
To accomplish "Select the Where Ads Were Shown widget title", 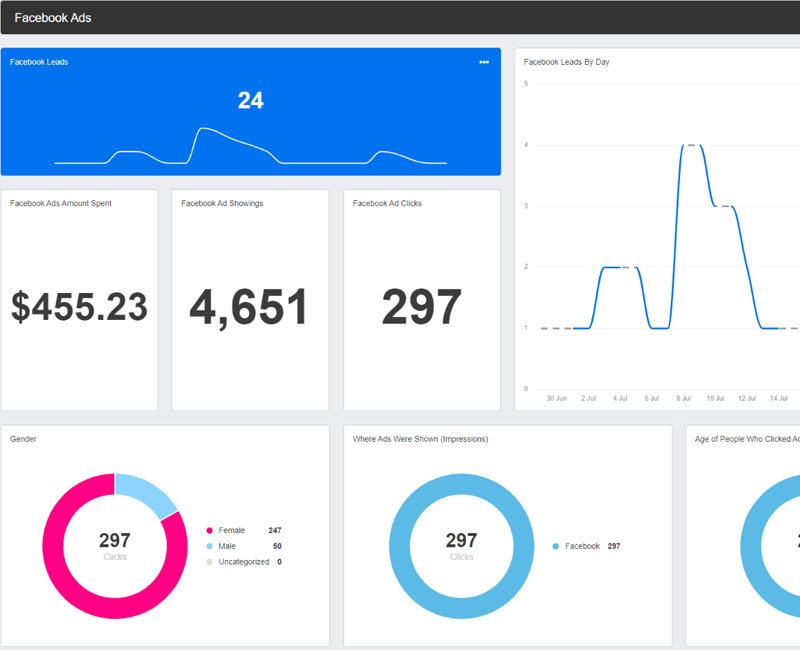I will point(420,439).
